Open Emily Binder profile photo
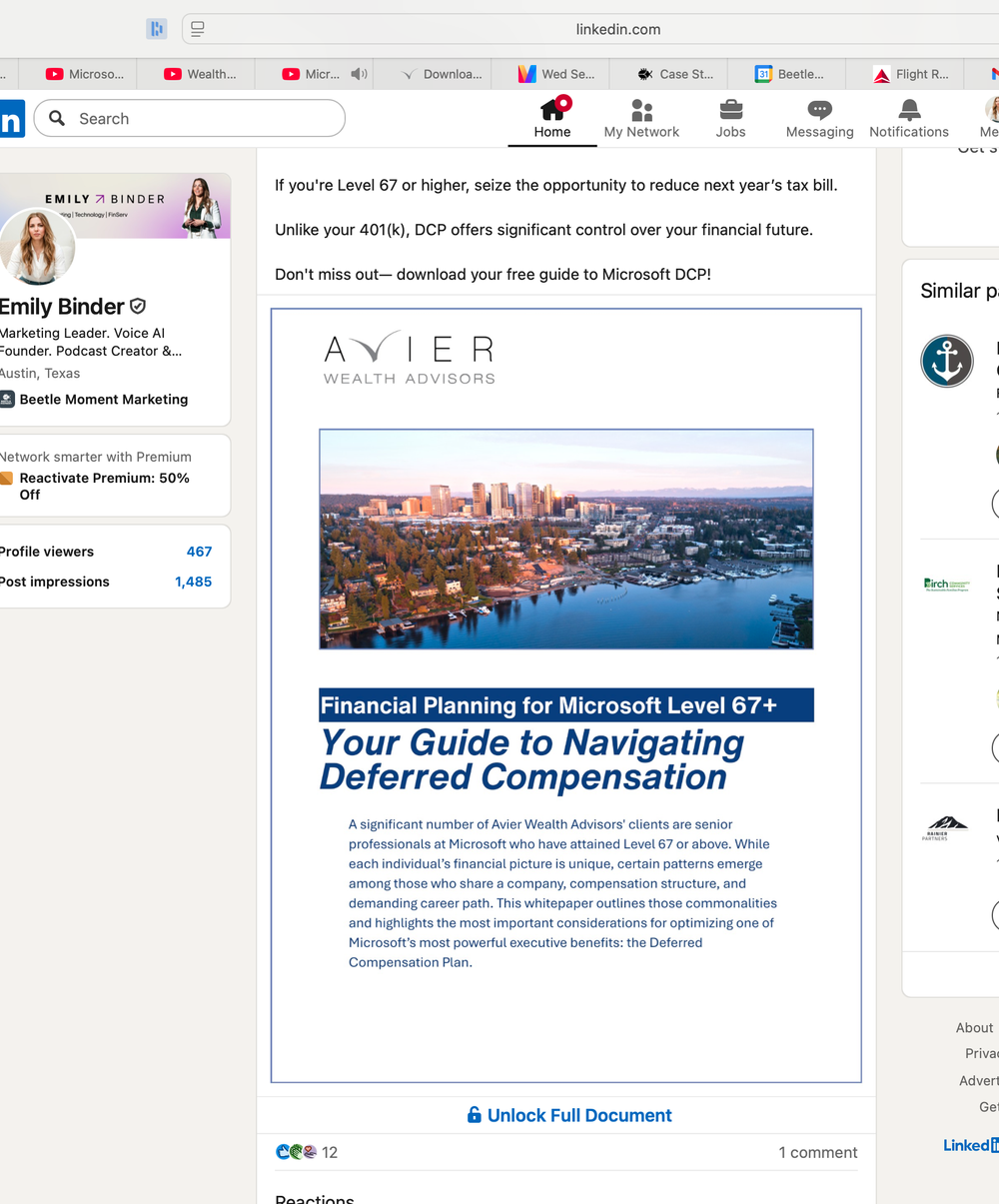999x1204 pixels. [37, 247]
